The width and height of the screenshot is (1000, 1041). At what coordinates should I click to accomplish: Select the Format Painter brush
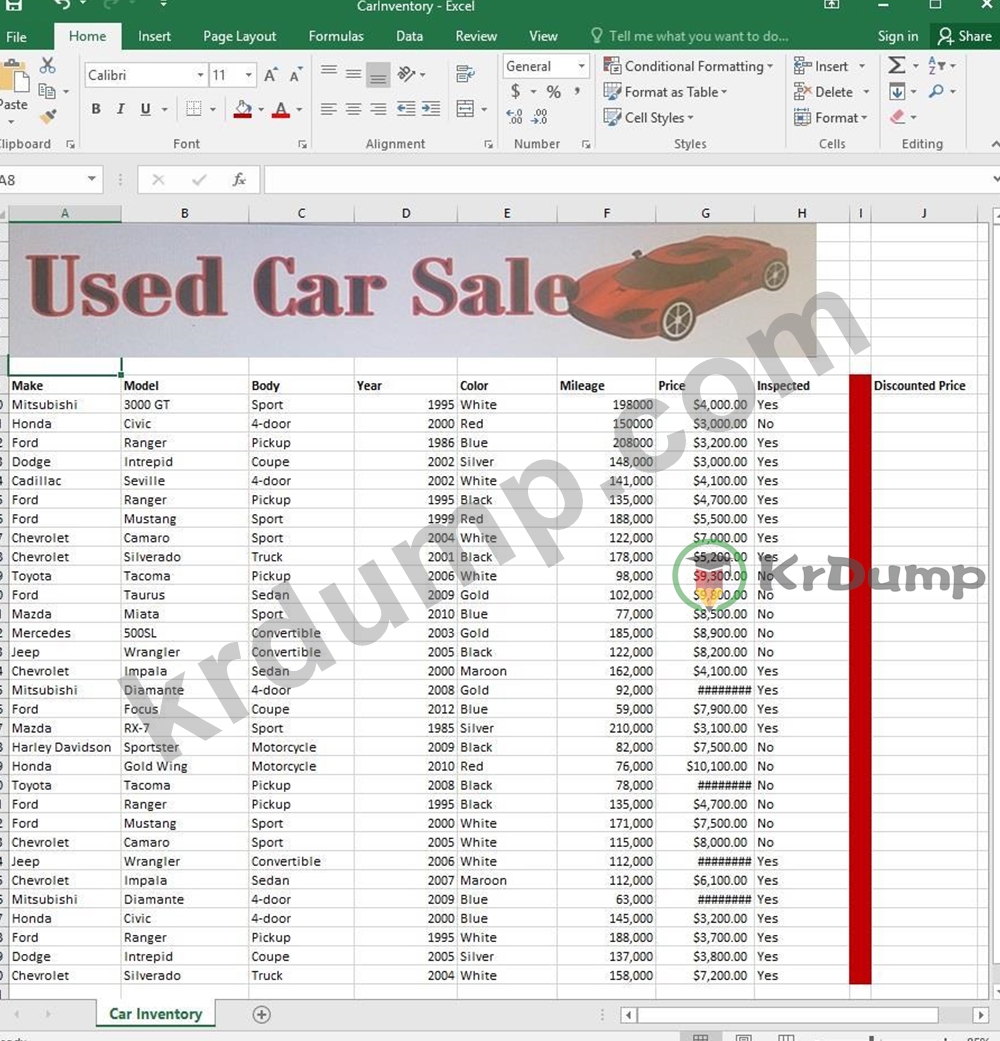click(47, 116)
